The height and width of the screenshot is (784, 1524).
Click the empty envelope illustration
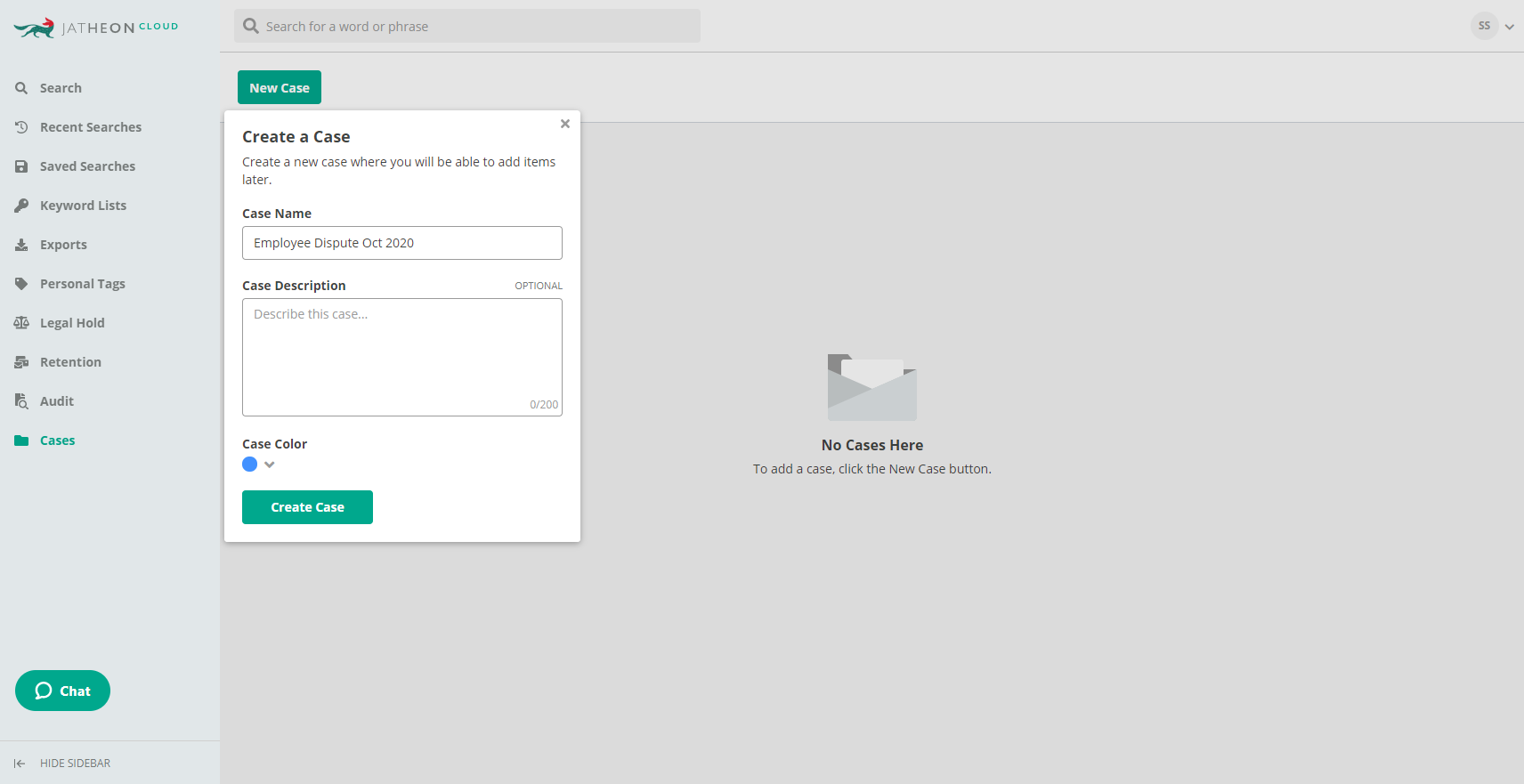[872, 387]
